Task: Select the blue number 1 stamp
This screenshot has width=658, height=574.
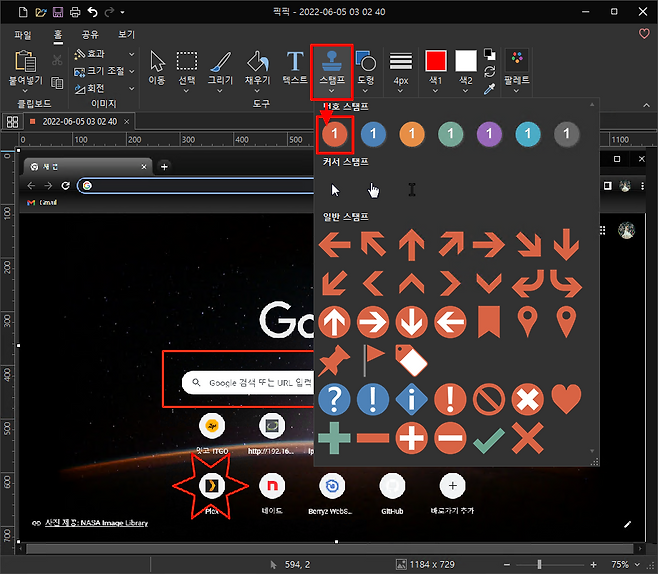Action: tap(374, 133)
